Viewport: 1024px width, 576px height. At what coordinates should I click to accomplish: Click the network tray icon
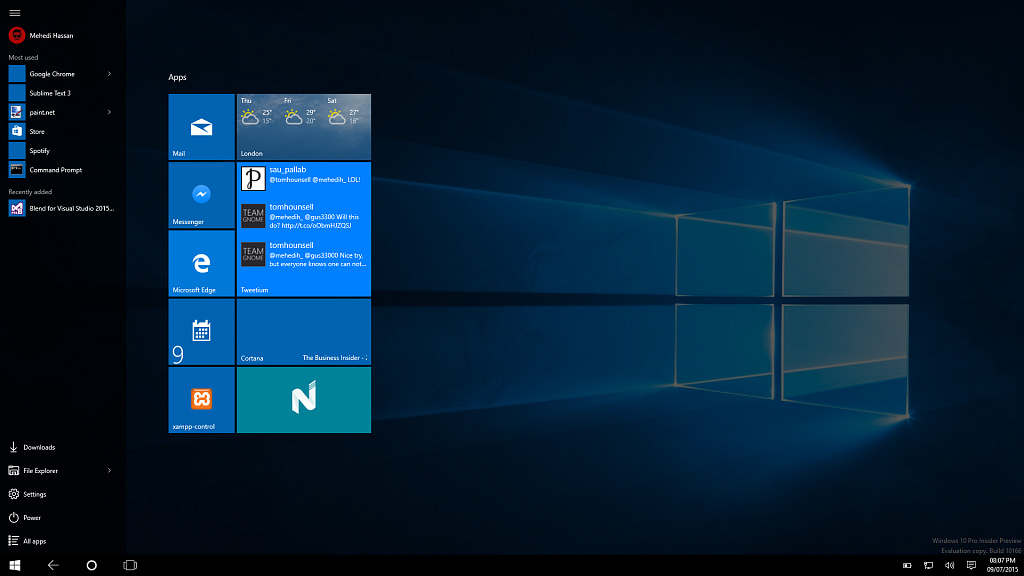(929, 566)
